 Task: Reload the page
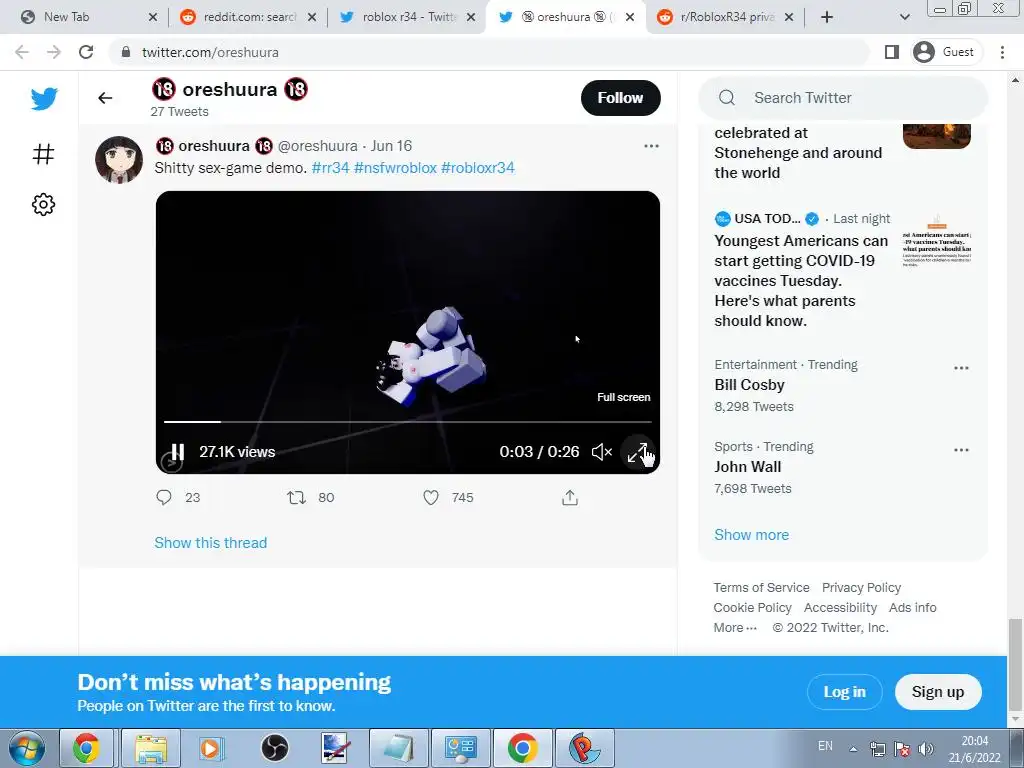86,52
